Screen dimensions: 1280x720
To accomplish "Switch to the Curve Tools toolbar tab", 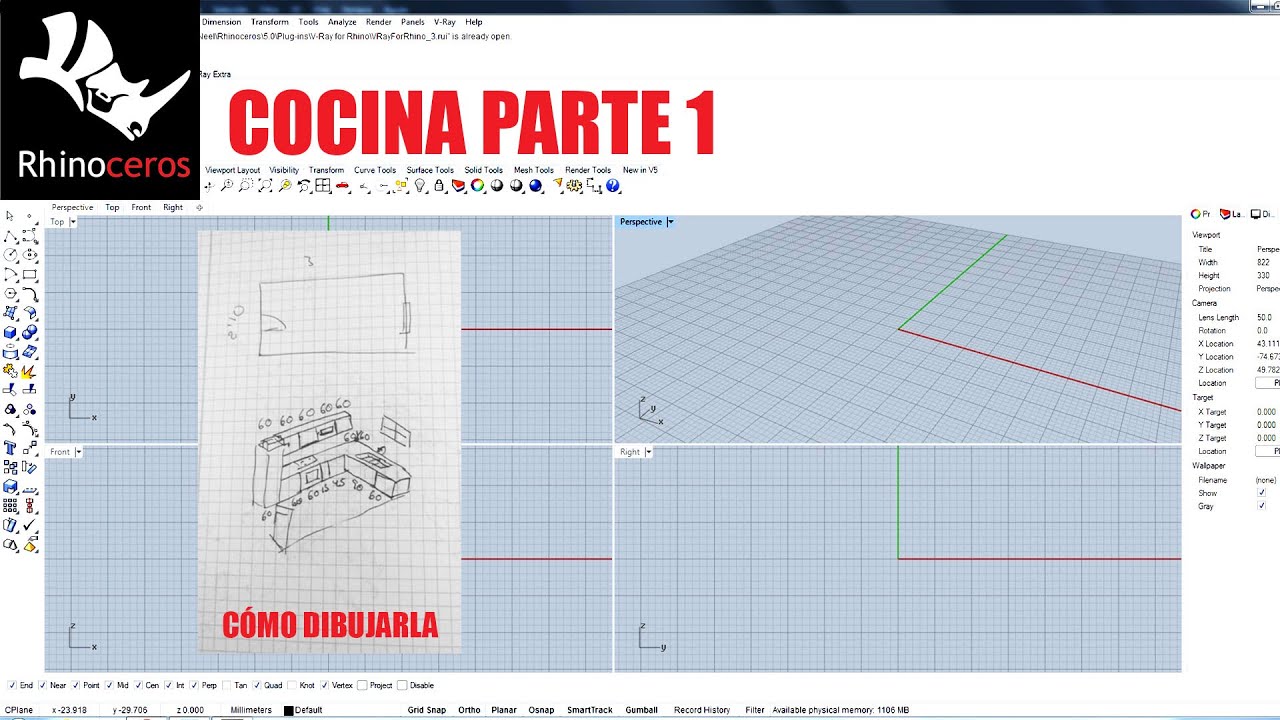I will (x=375, y=170).
